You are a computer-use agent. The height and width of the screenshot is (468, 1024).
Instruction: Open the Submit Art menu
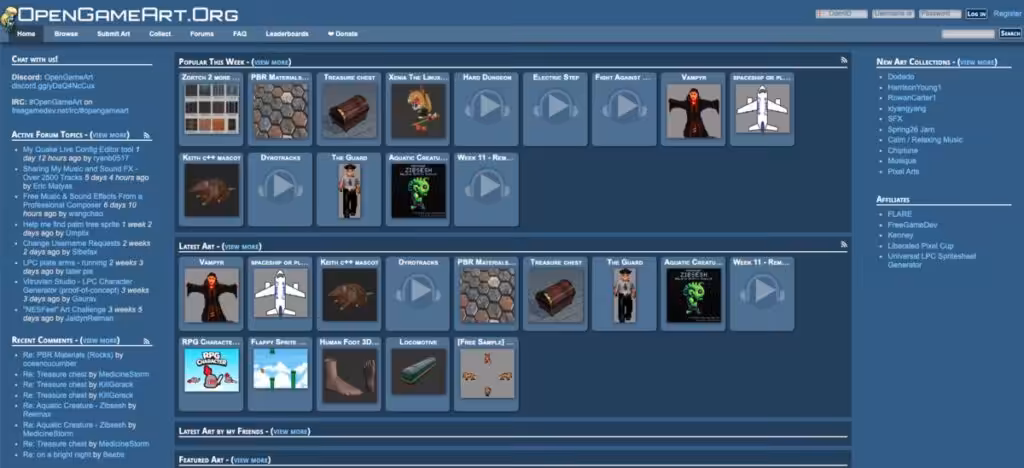[114, 34]
